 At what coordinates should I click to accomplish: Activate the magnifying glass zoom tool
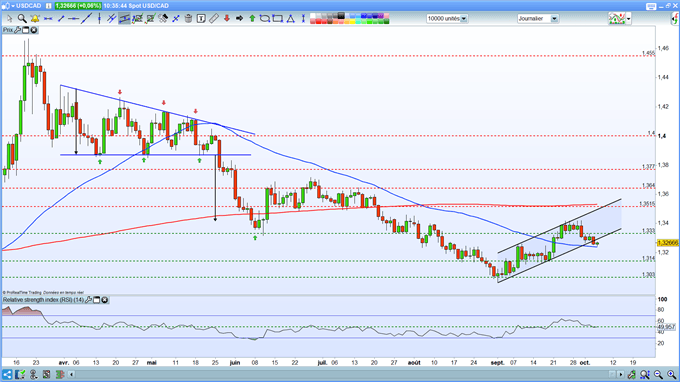[22, 19]
